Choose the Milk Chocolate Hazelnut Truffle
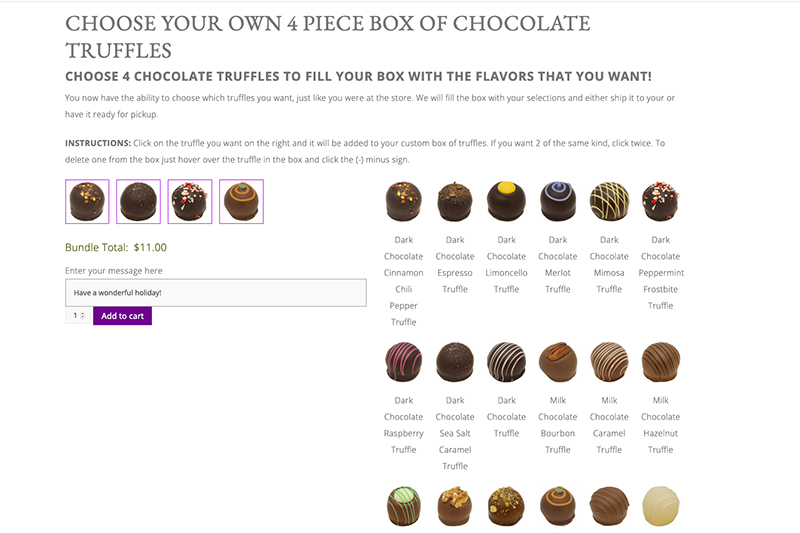The height and width of the screenshot is (533, 800). tap(661, 362)
